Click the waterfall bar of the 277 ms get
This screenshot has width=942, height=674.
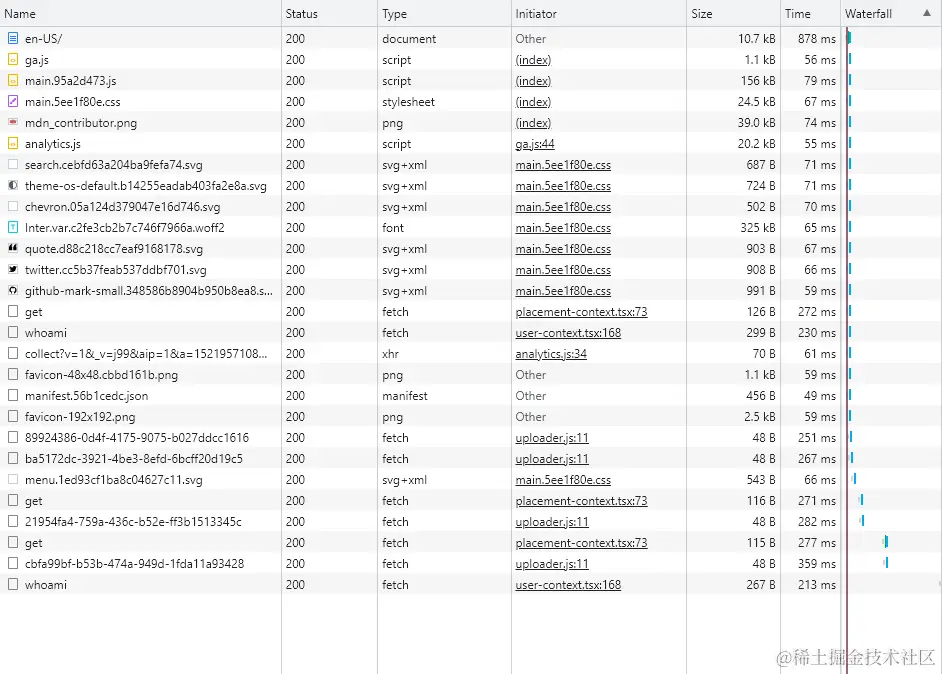(886, 542)
